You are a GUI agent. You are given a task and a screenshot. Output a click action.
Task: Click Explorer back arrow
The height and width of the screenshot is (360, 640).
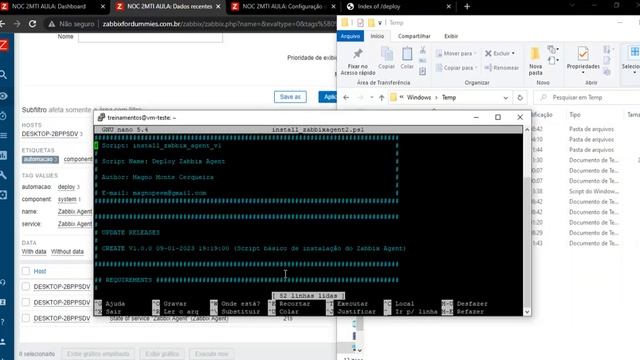coord(346,98)
